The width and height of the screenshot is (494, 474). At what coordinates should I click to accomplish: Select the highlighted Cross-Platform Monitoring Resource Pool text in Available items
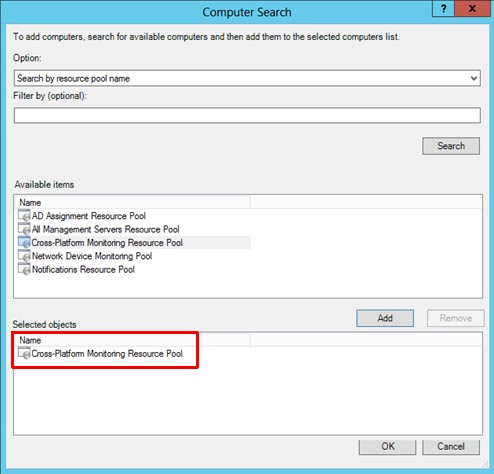point(107,243)
